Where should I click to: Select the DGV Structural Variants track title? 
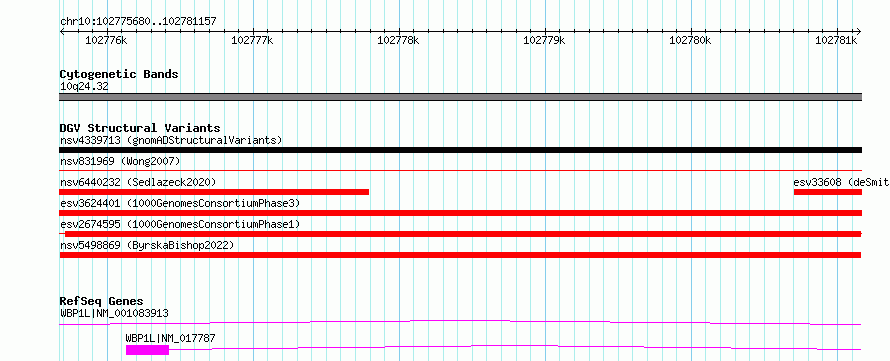coord(140,128)
